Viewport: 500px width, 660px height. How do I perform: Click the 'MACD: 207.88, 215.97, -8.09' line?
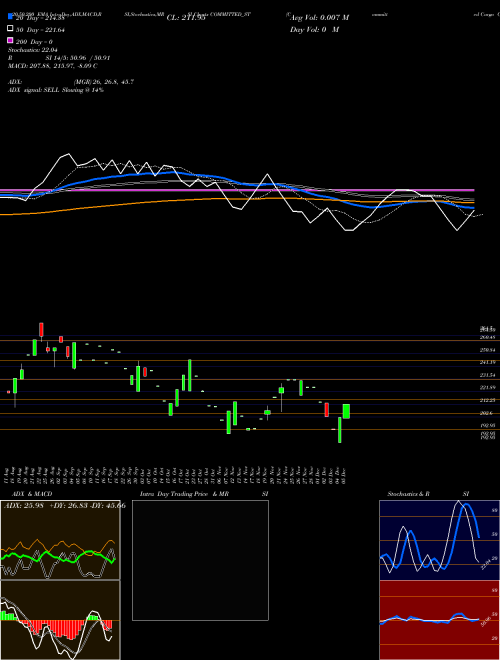coord(53,66)
